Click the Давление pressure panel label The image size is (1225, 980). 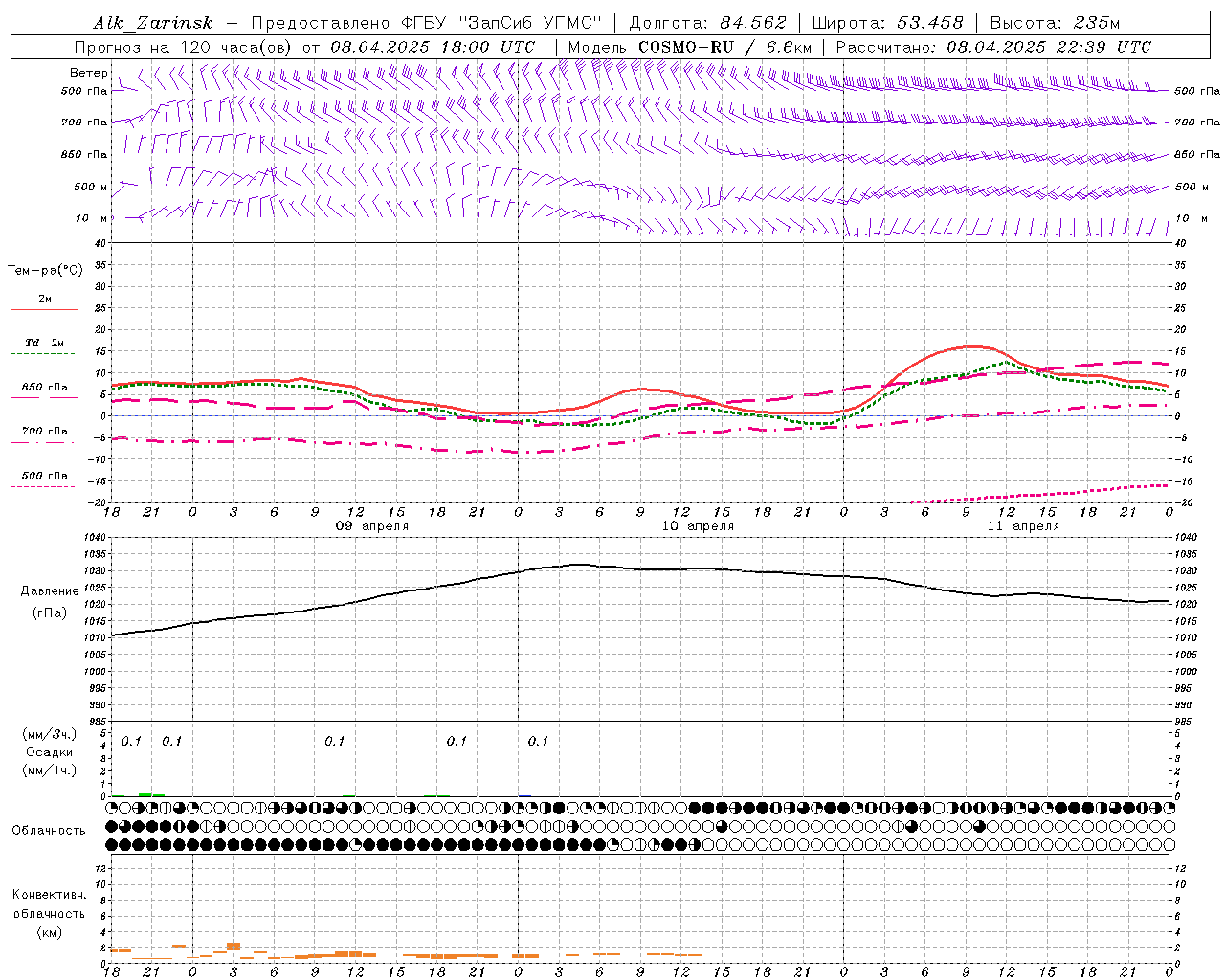(50, 591)
